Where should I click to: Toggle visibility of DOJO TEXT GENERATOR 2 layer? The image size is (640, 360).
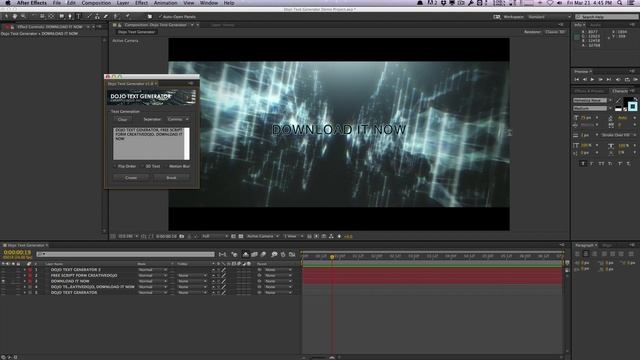3,270
